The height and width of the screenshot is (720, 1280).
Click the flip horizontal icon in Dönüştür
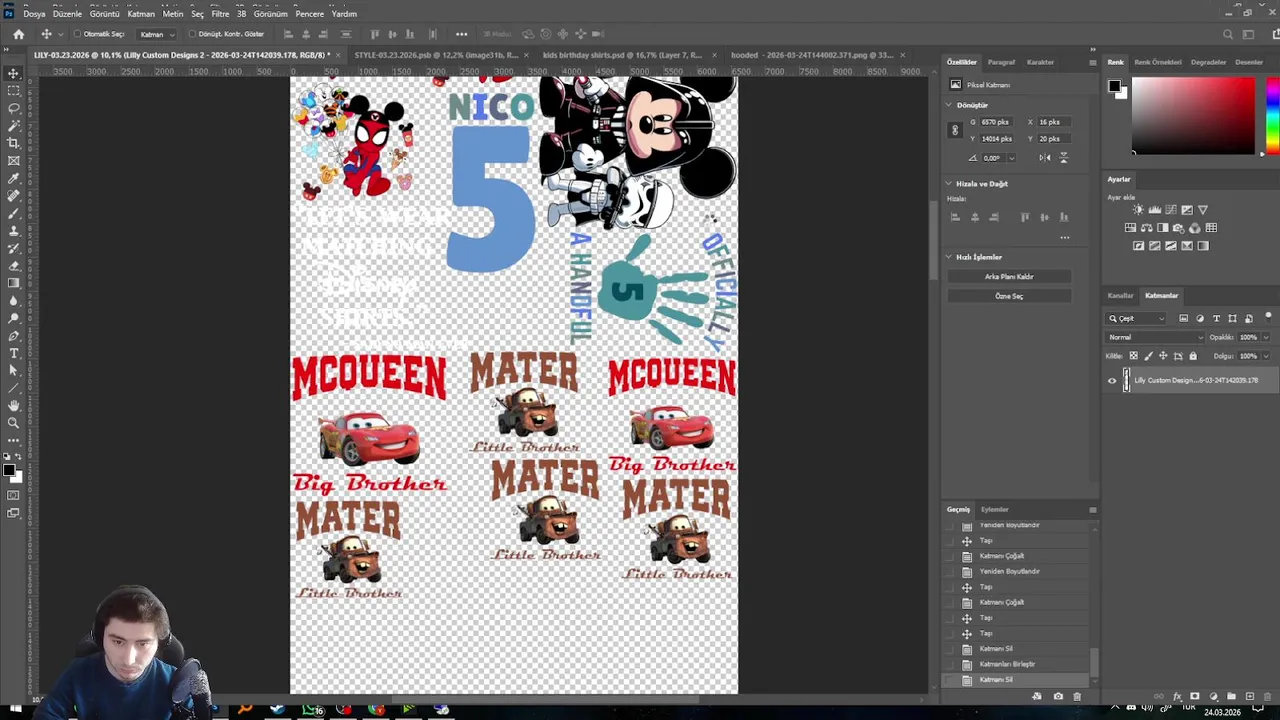point(1045,158)
